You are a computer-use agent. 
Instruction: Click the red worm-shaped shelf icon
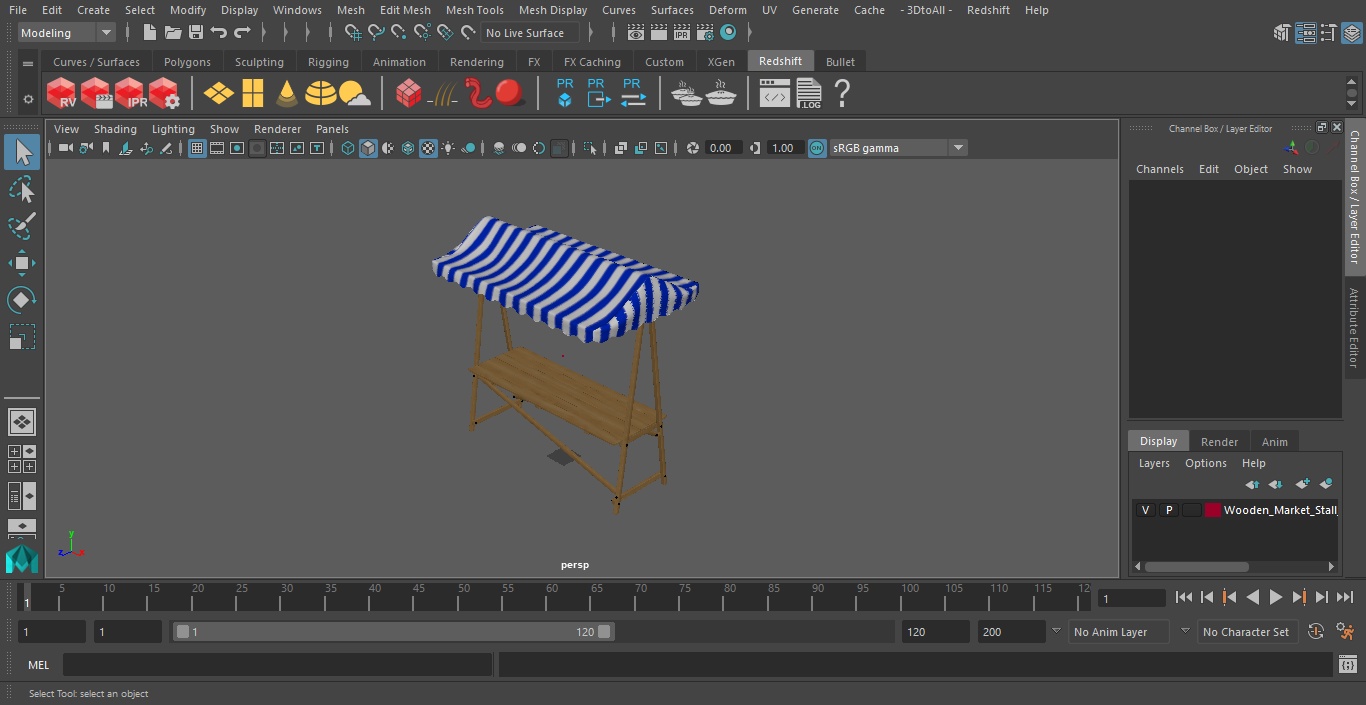478,94
